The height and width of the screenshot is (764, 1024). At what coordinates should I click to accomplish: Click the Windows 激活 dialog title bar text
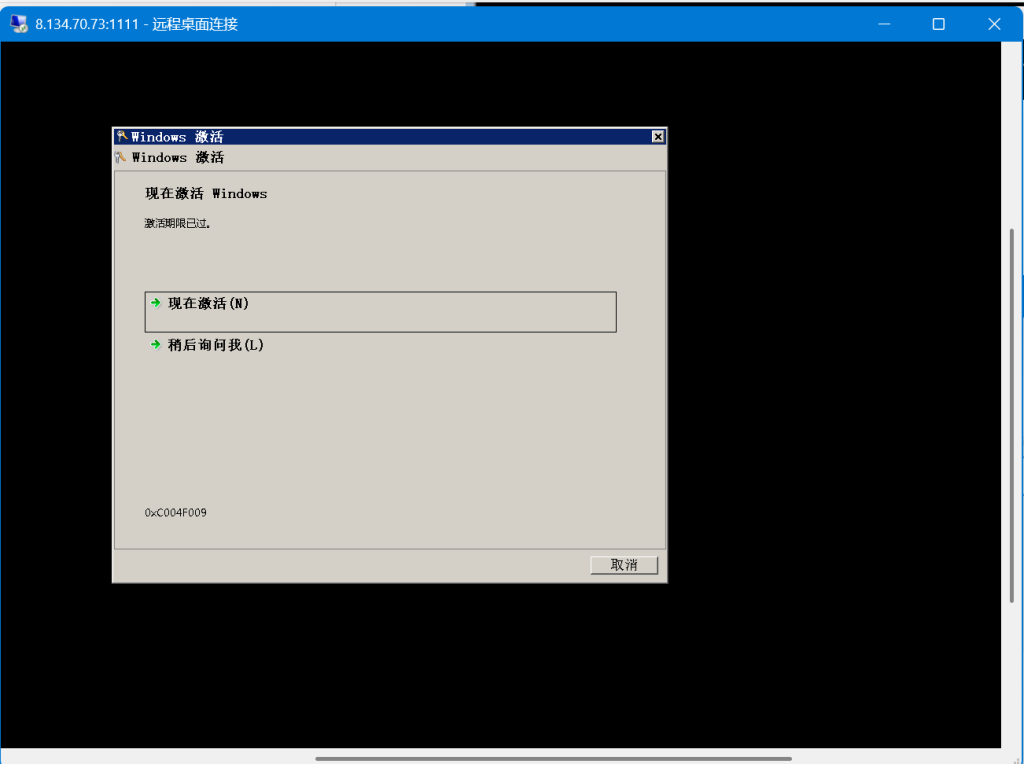pyautogui.click(x=178, y=137)
